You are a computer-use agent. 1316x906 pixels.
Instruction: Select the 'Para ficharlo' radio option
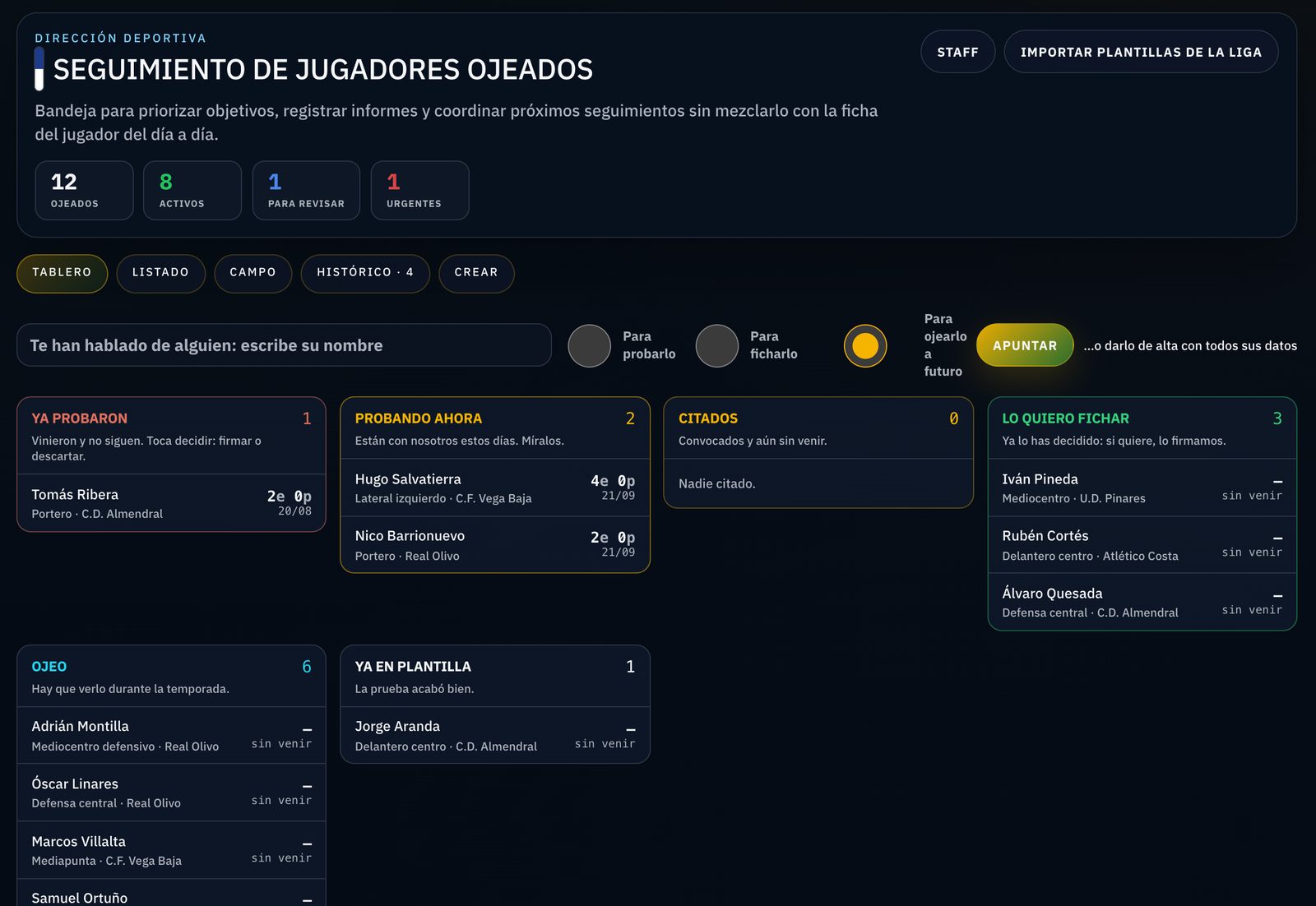click(x=717, y=345)
